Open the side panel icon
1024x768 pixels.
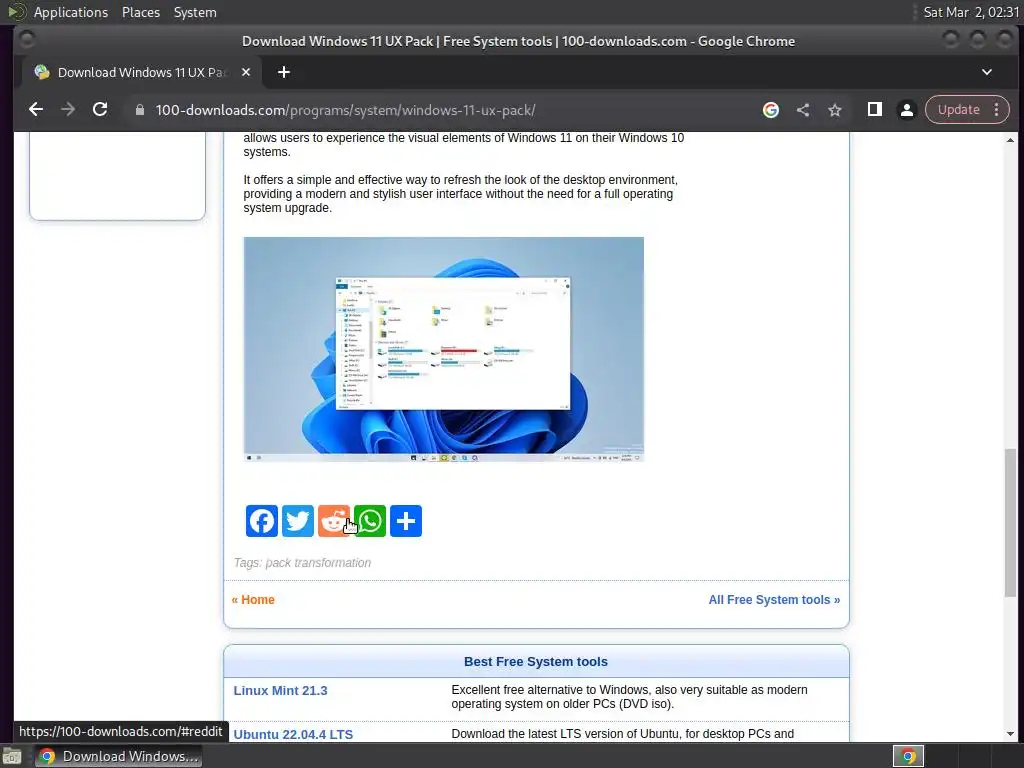pyautogui.click(x=874, y=110)
